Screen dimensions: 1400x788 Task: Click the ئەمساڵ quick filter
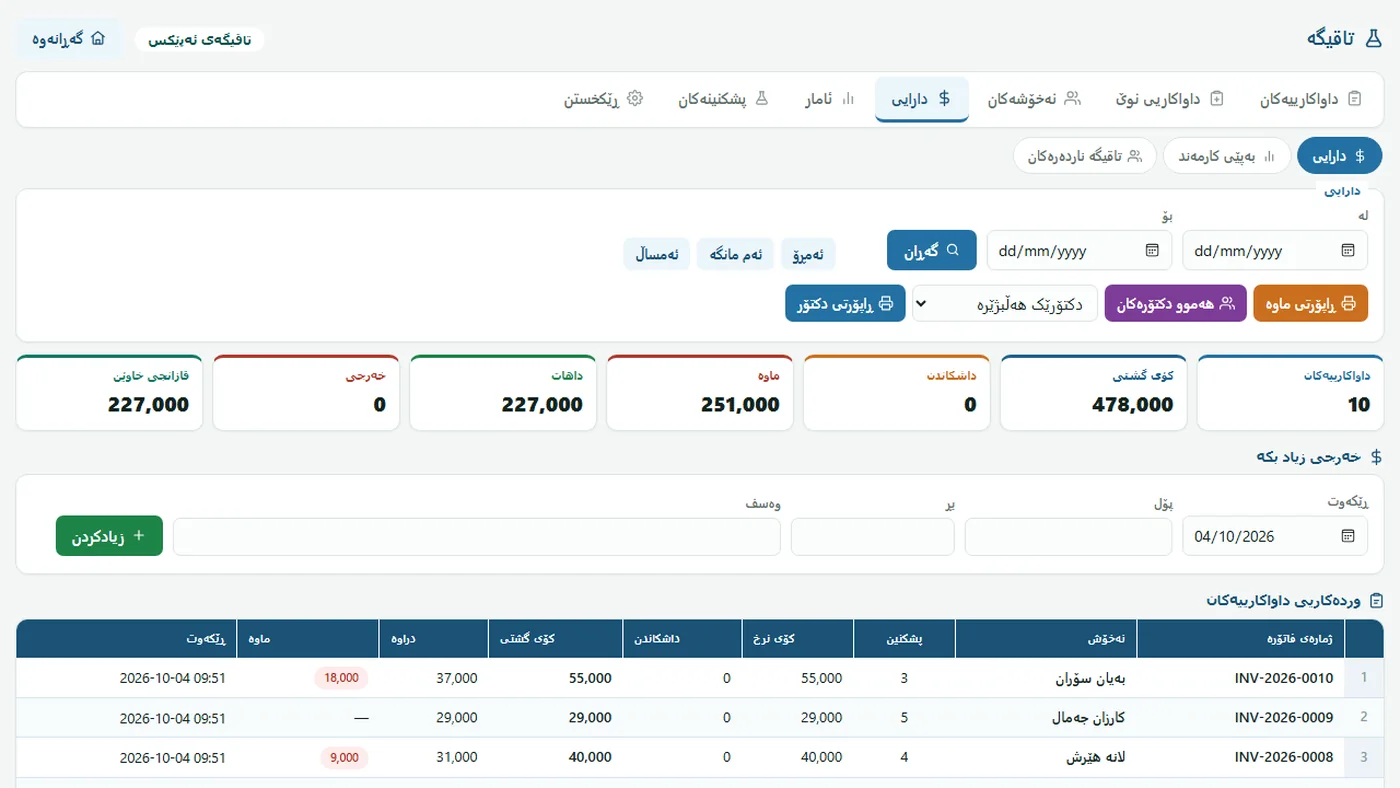click(657, 254)
